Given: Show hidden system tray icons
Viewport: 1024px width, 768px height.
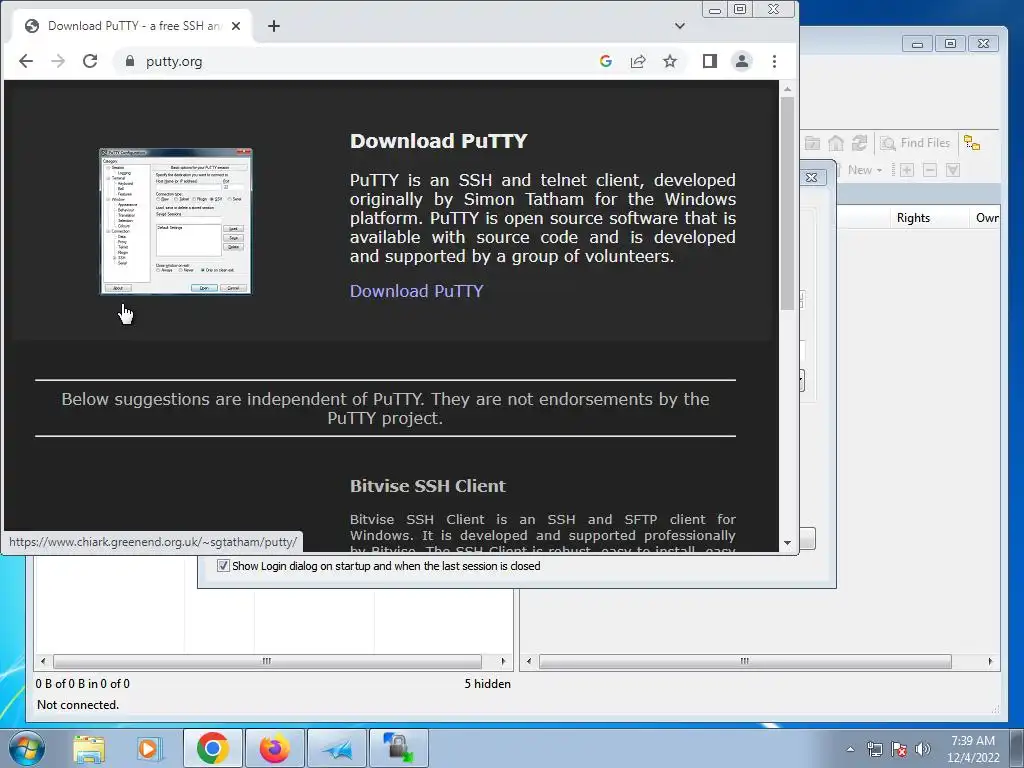Looking at the screenshot, I should tap(850, 749).
